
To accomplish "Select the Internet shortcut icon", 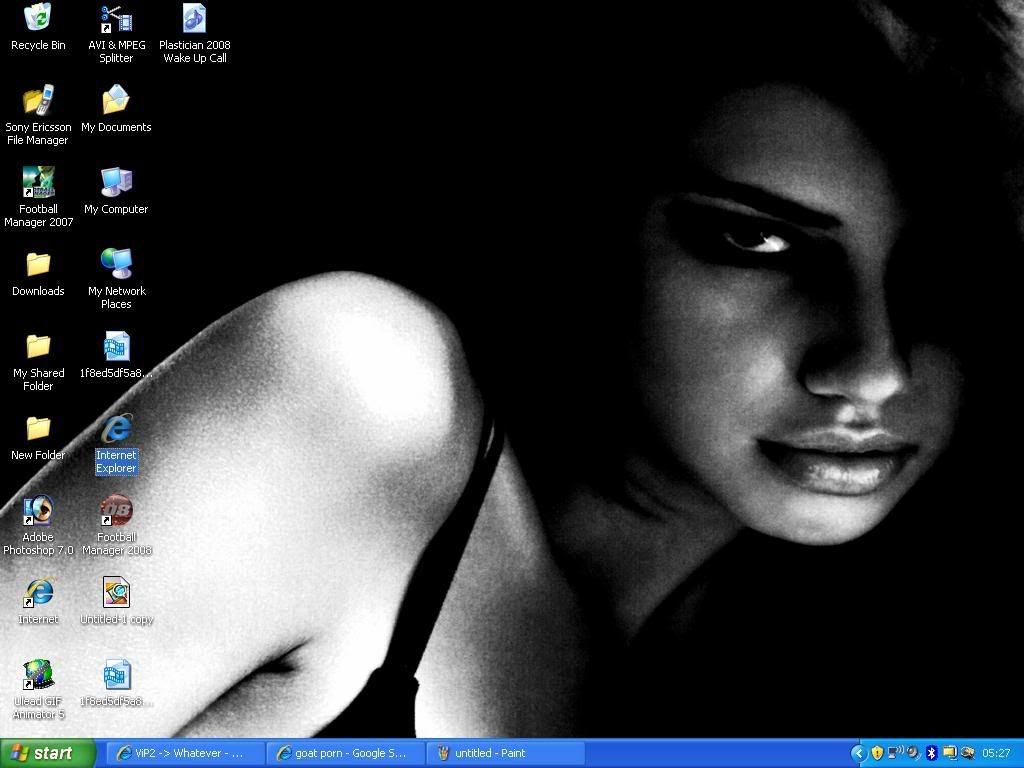I will pyautogui.click(x=38, y=601).
